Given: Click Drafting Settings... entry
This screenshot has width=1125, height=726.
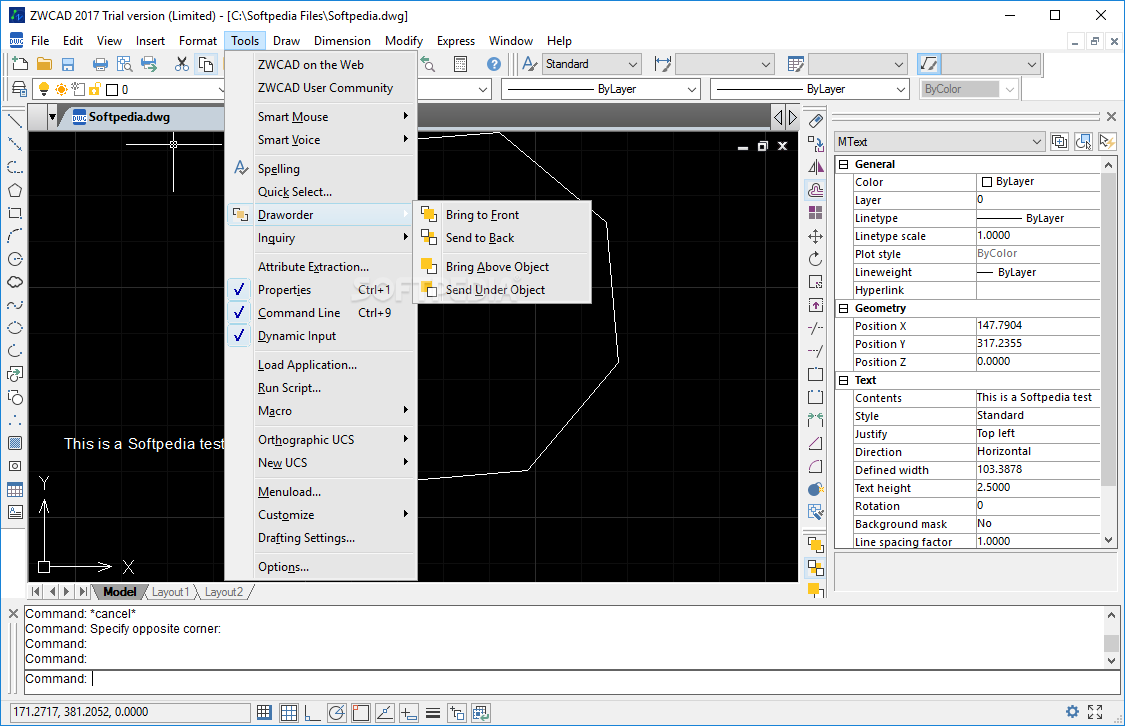Looking at the screenshot, I should pos(321,538).
